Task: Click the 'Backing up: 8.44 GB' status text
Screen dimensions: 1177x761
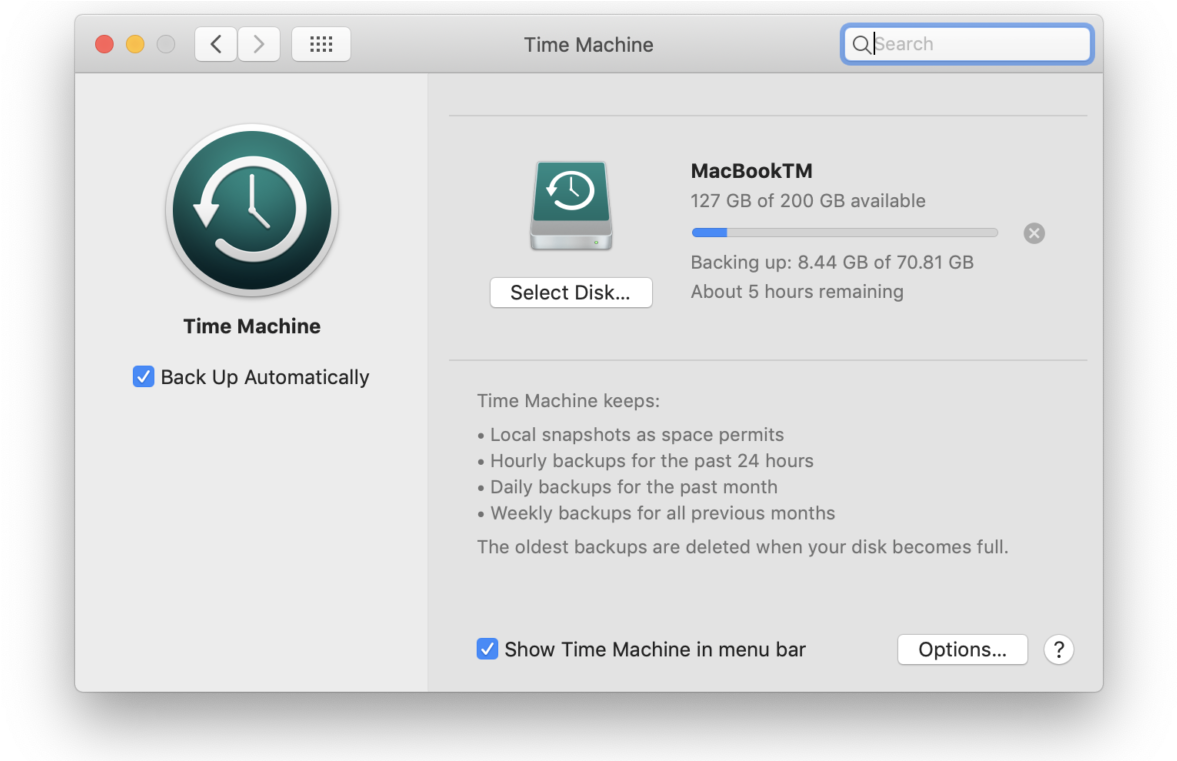Action: coord(831,262)
